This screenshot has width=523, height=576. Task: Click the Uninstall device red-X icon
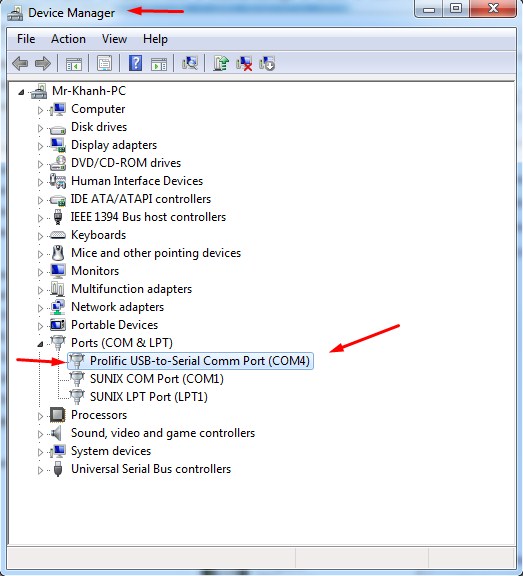pyautogui.click(x=244, y=64)
